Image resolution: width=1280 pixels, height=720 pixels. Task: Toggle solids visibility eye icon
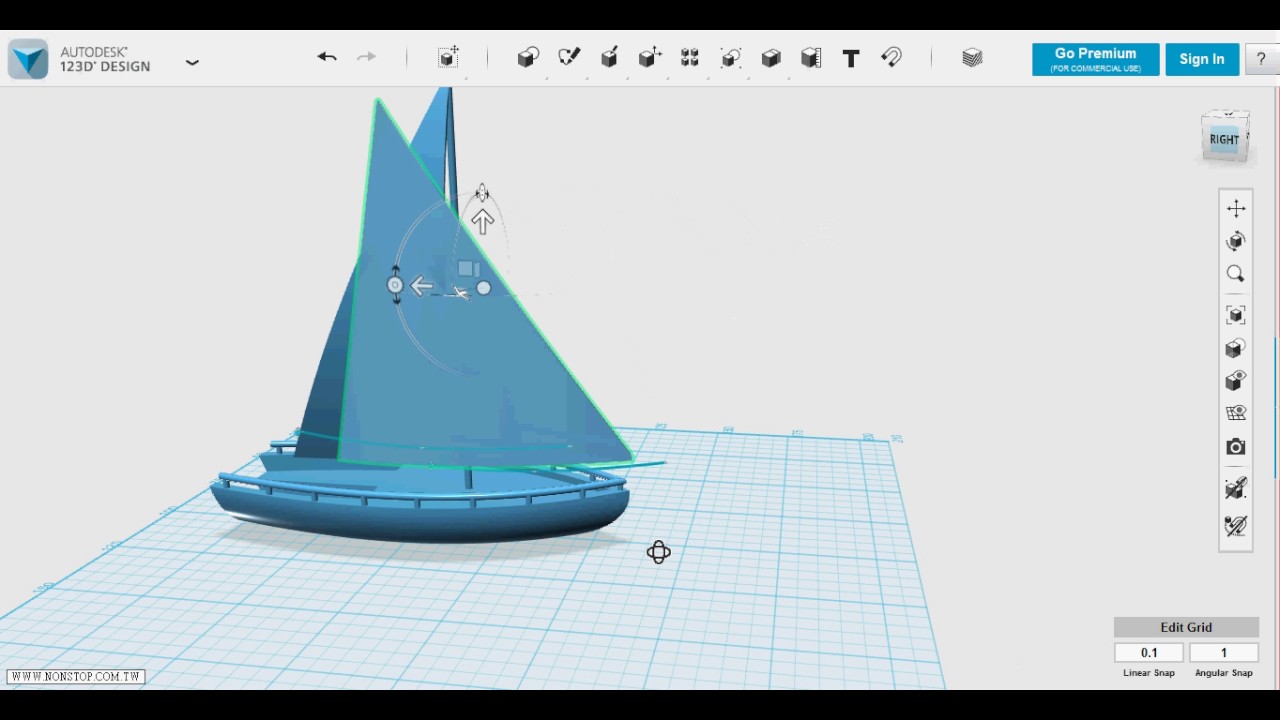click(1236, 381)
